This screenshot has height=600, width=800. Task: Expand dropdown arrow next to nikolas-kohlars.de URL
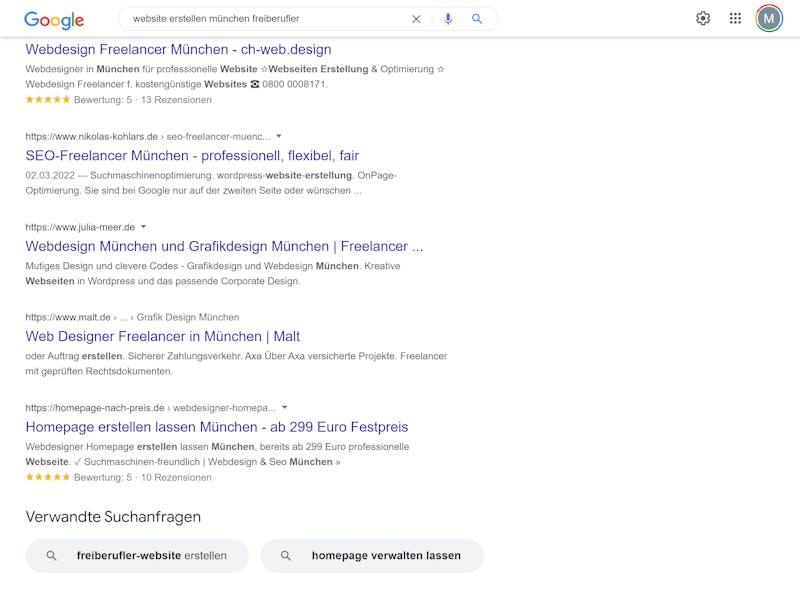pos(279,136)
